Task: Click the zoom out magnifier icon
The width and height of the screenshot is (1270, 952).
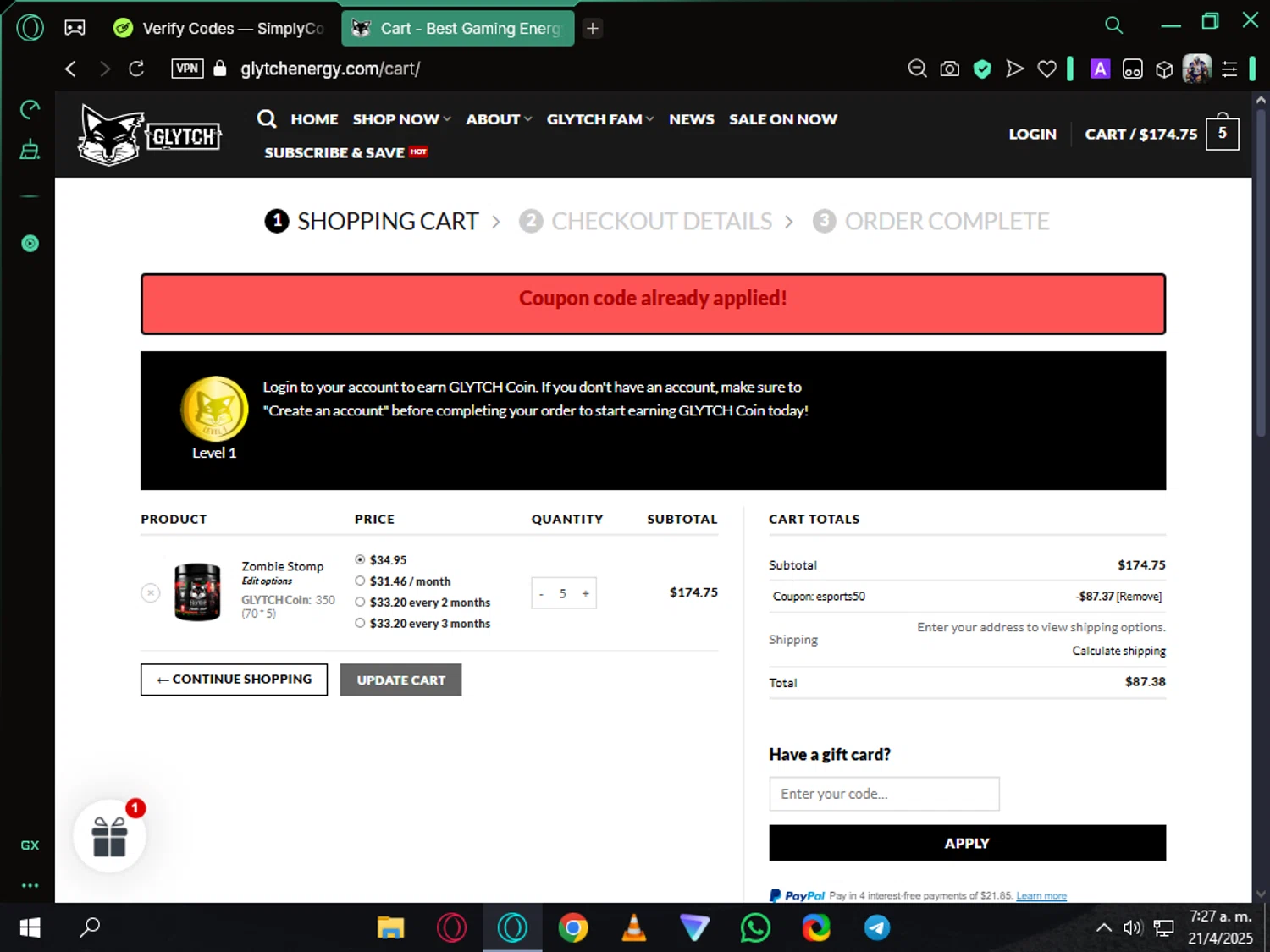Action: [917, 69]
